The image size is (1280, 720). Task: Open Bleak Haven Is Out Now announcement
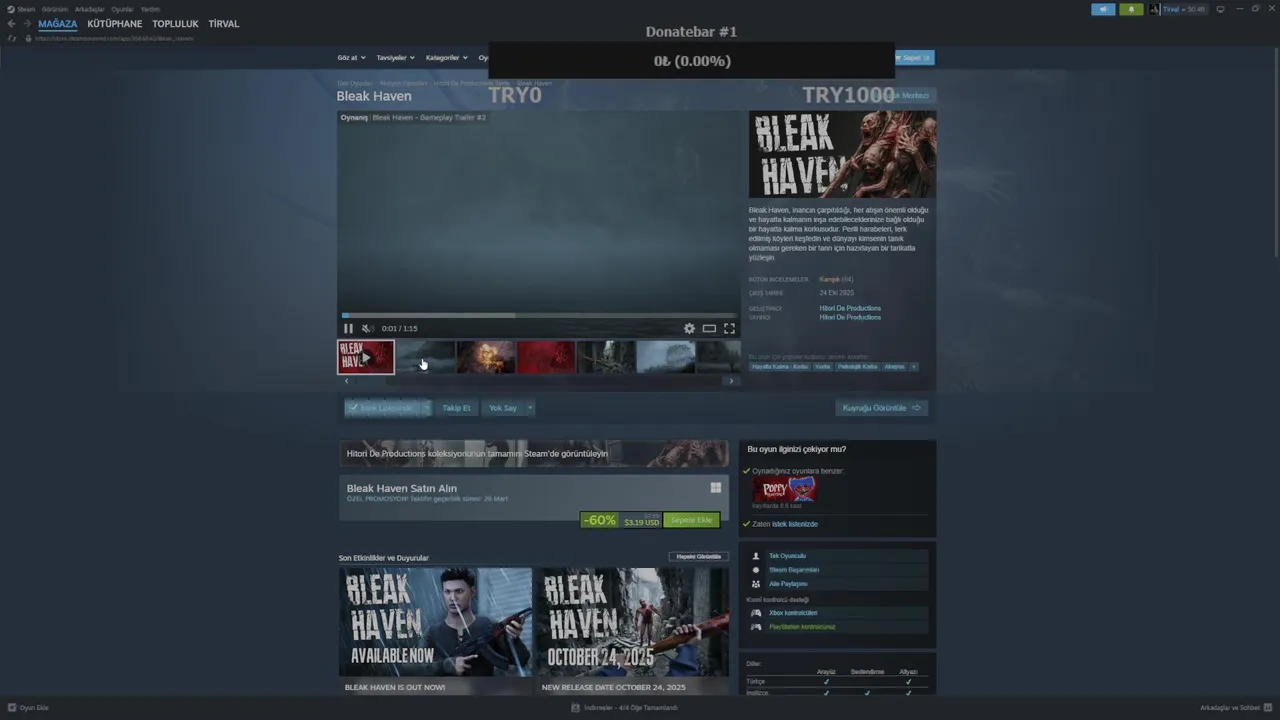435,631
